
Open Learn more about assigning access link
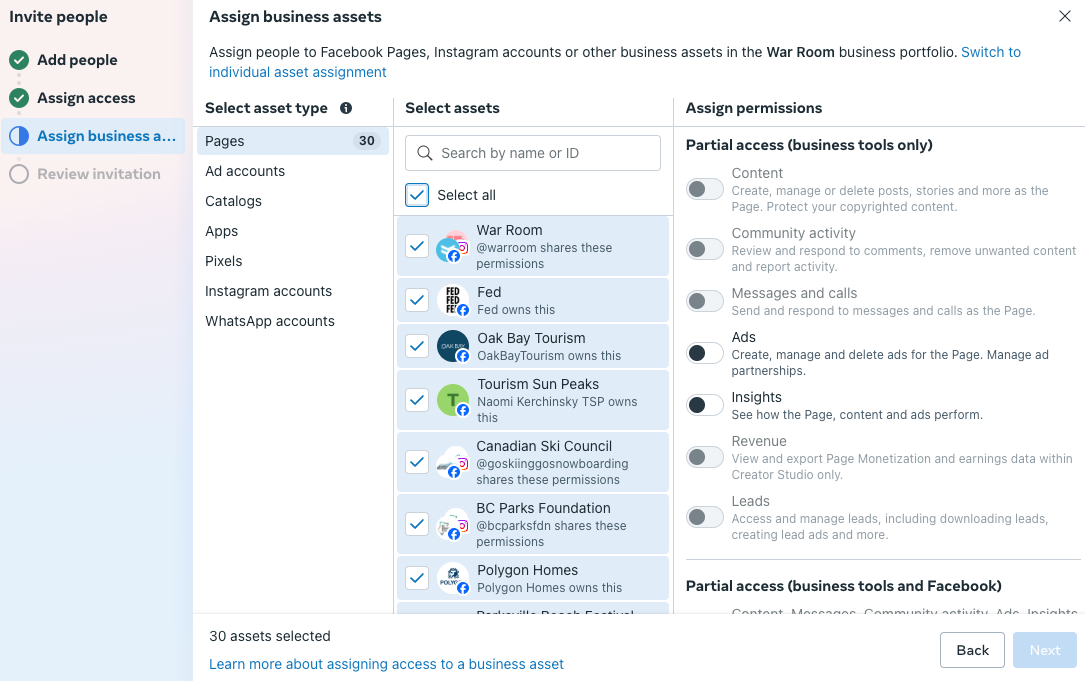click(386, 664)
